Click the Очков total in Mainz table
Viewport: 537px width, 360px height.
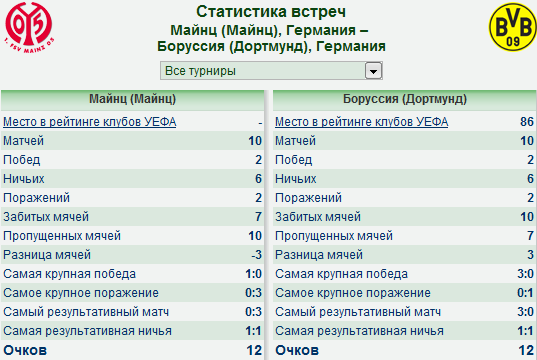pos(133,350)
